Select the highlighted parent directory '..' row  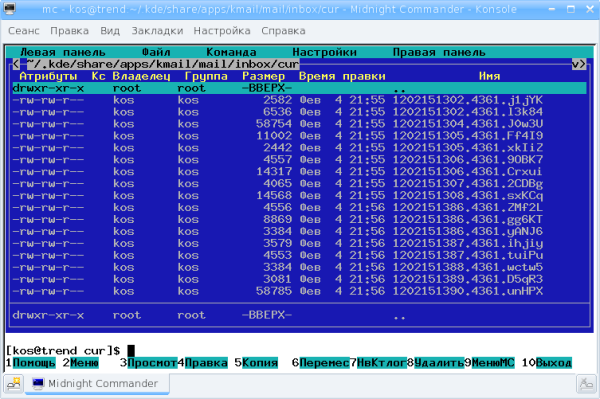299,88
